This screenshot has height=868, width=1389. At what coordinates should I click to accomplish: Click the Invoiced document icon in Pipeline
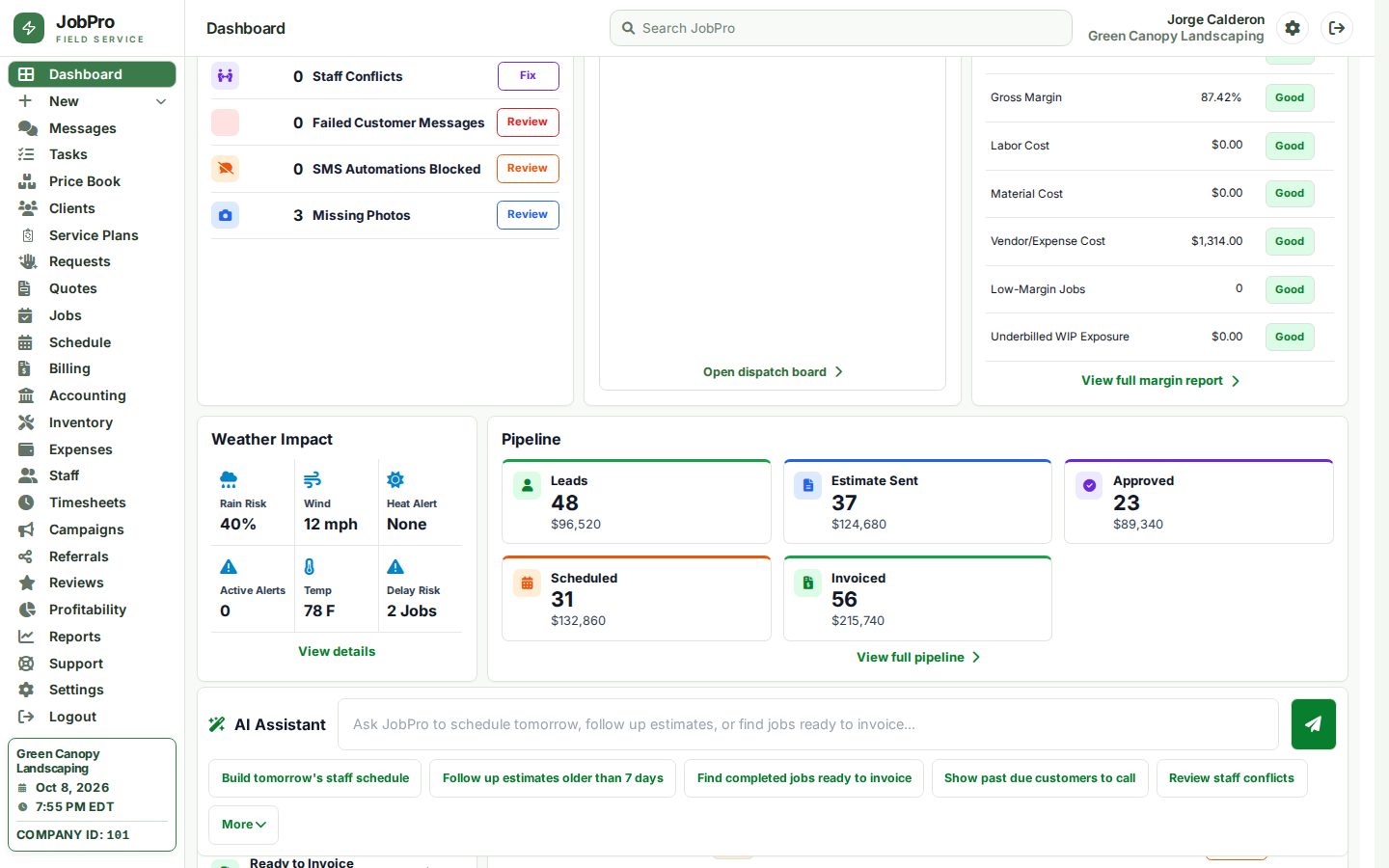808,583
